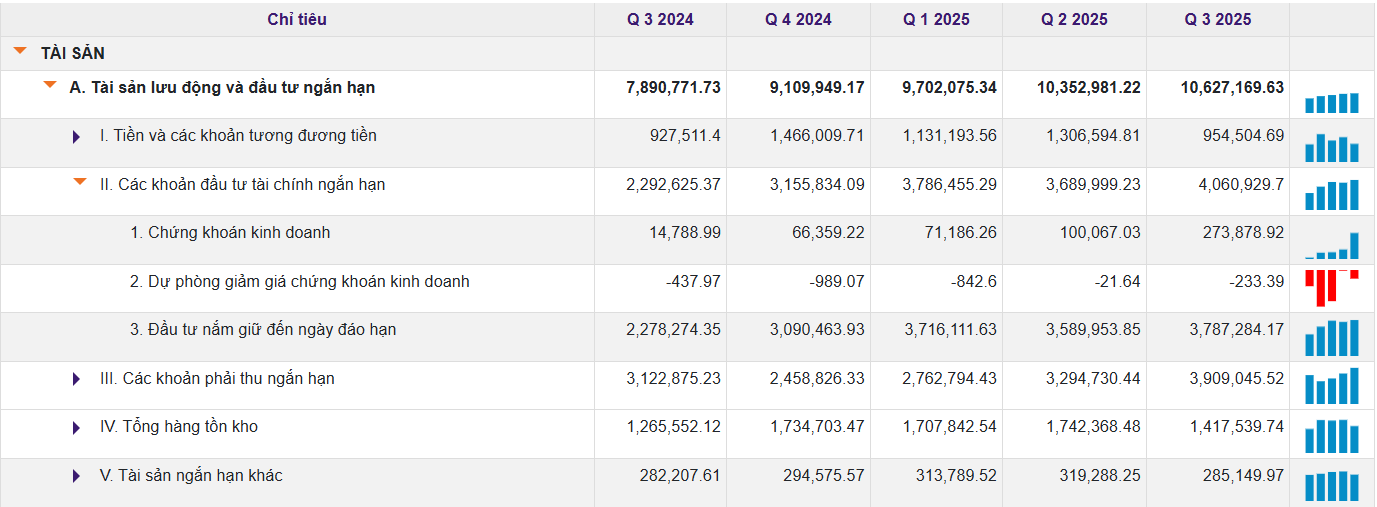Open bar chart for Tổng hàng tồn kho
The image size is (1377, 507).
tap(1331, 436)
